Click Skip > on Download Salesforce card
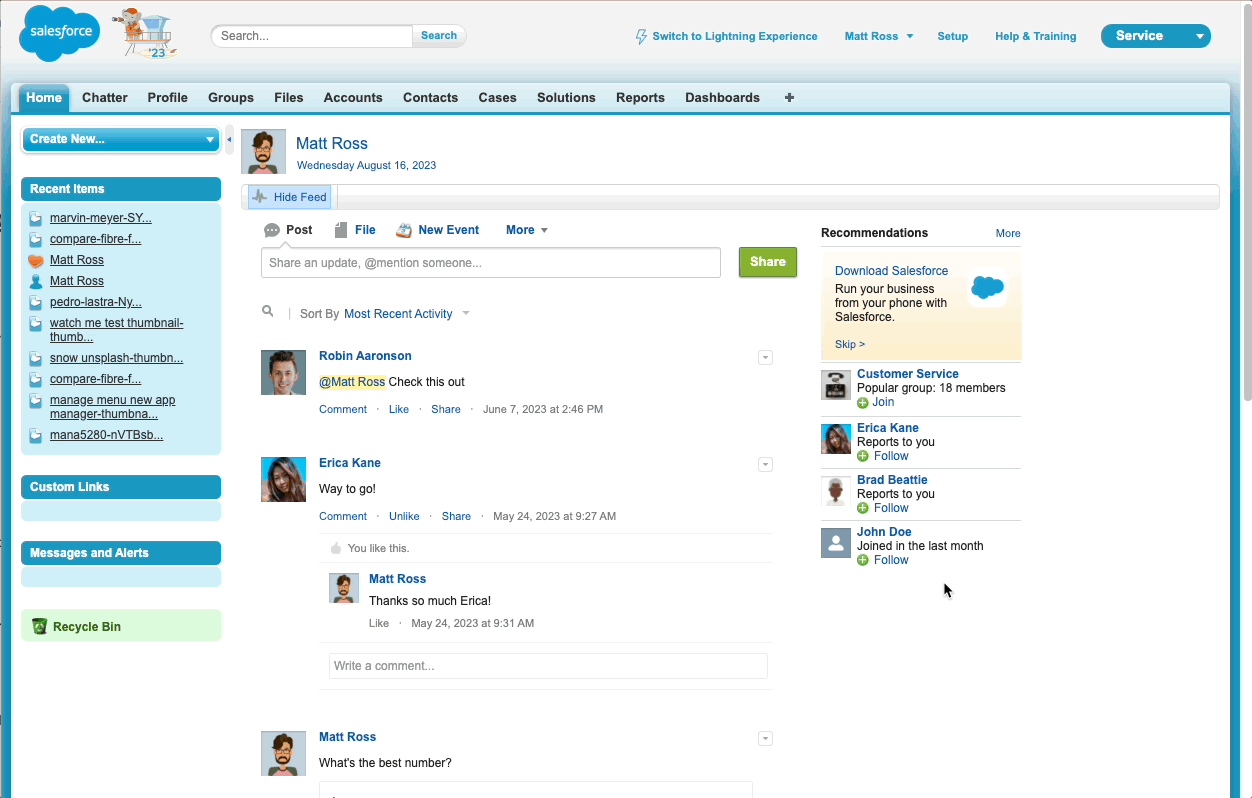The image size is (1252, 798). 850,344
